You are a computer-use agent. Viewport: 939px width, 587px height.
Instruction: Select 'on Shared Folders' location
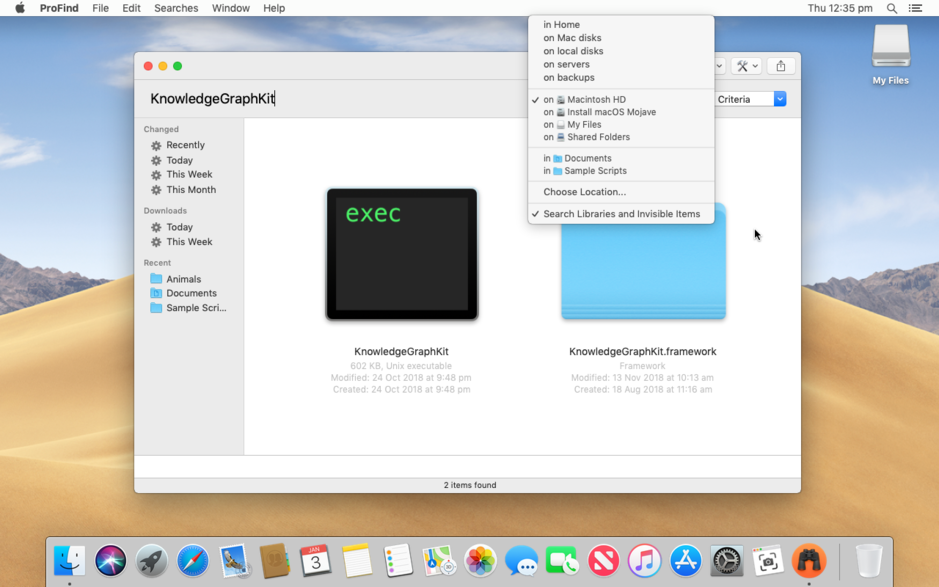click(x=621, y=137)
